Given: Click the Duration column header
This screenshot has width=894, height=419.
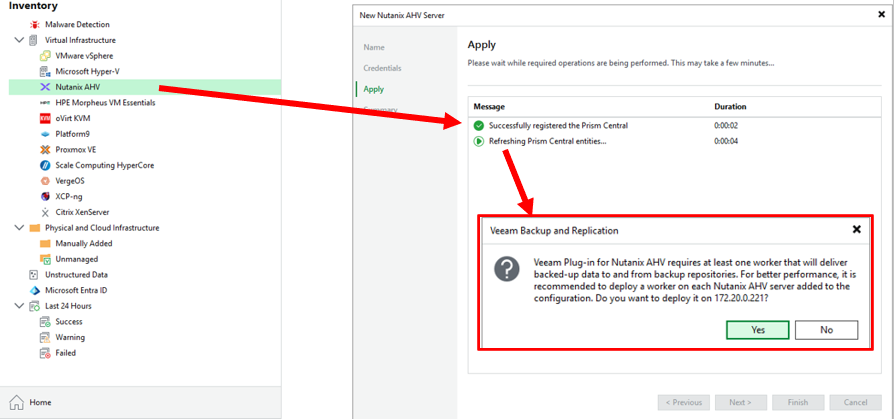Looking at the screenshot, I should 730,107.
